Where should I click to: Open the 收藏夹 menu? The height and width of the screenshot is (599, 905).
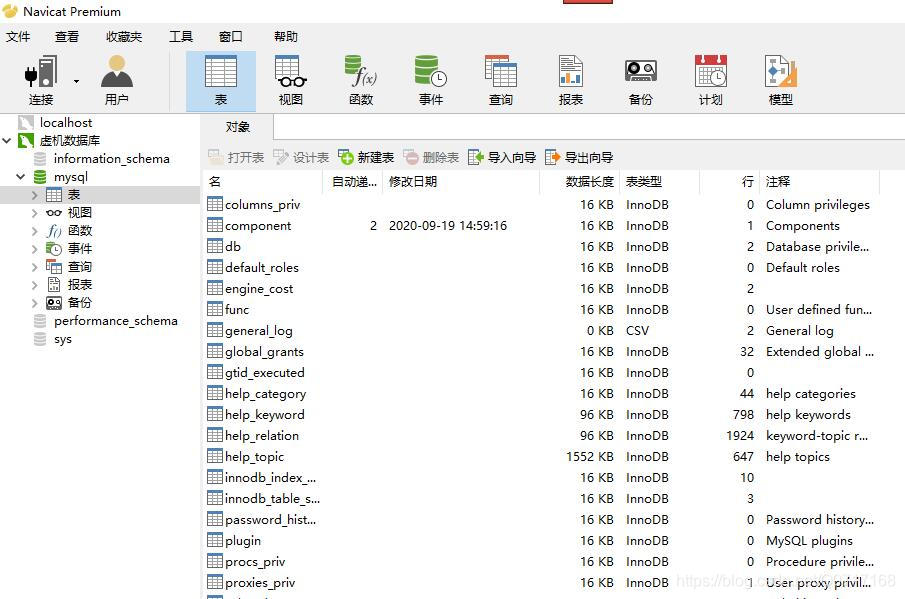pyautogui.click(x=124, y=36)
